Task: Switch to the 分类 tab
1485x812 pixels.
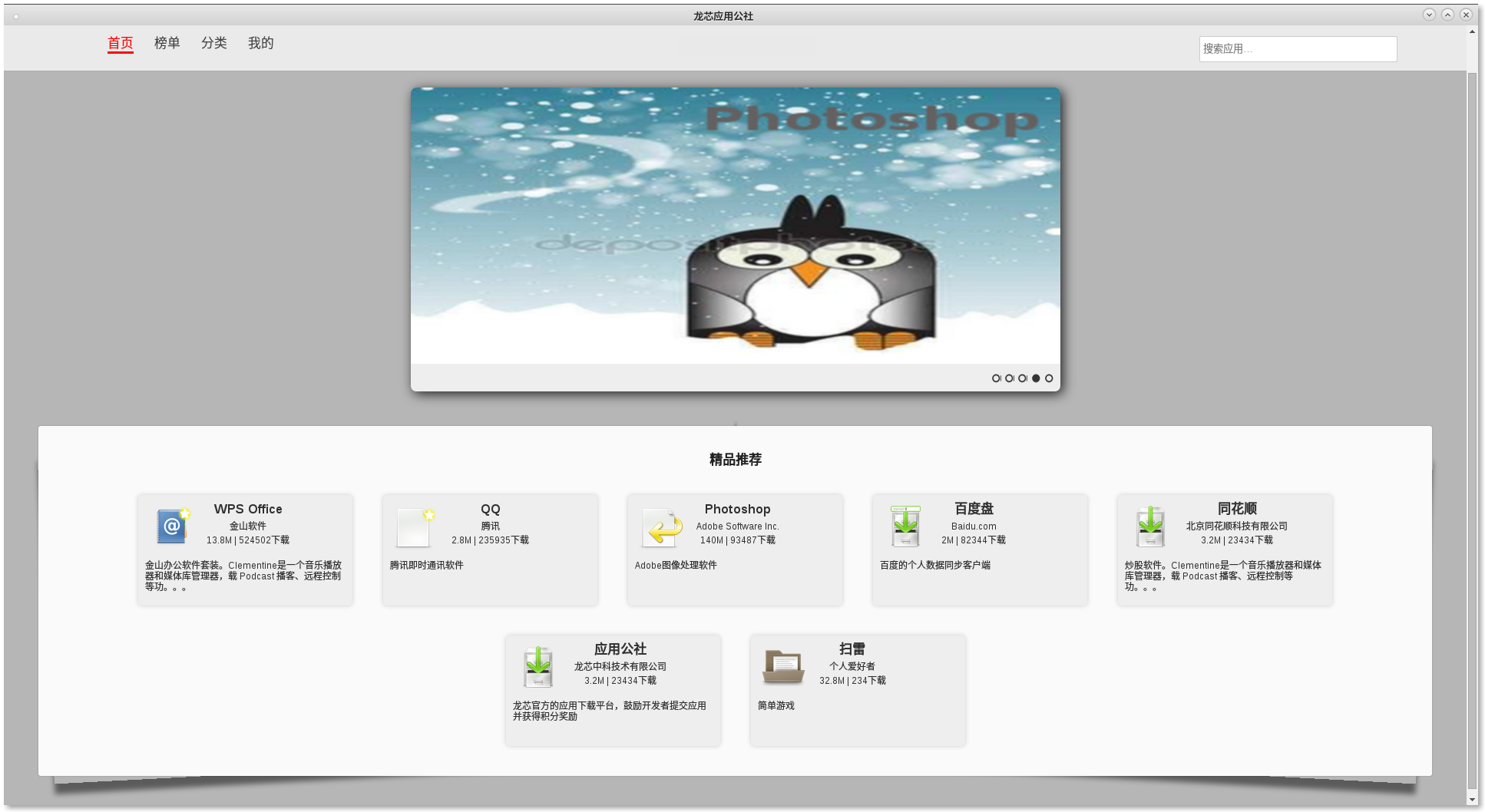Action: [x=213, y=43]
